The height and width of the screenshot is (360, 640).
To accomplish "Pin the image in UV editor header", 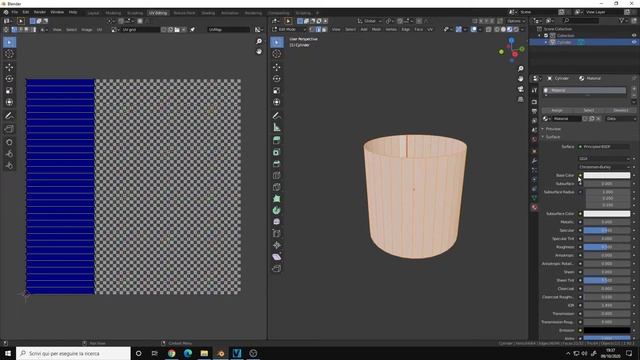I will (192, 29).
